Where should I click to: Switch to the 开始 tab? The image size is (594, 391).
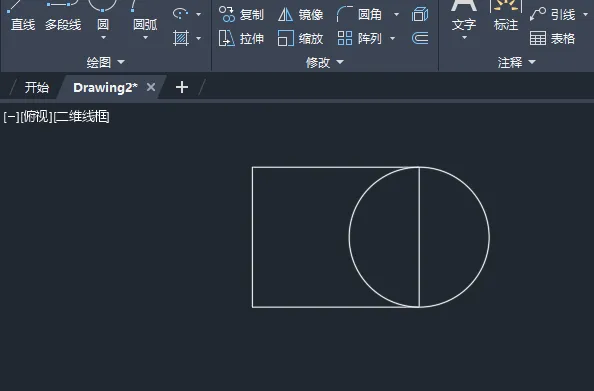coord(37,88)
